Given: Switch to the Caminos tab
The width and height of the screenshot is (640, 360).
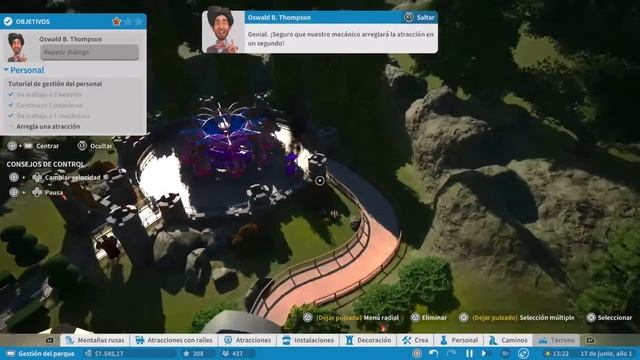Looking at the screenshot, I should tap(509, 340).
